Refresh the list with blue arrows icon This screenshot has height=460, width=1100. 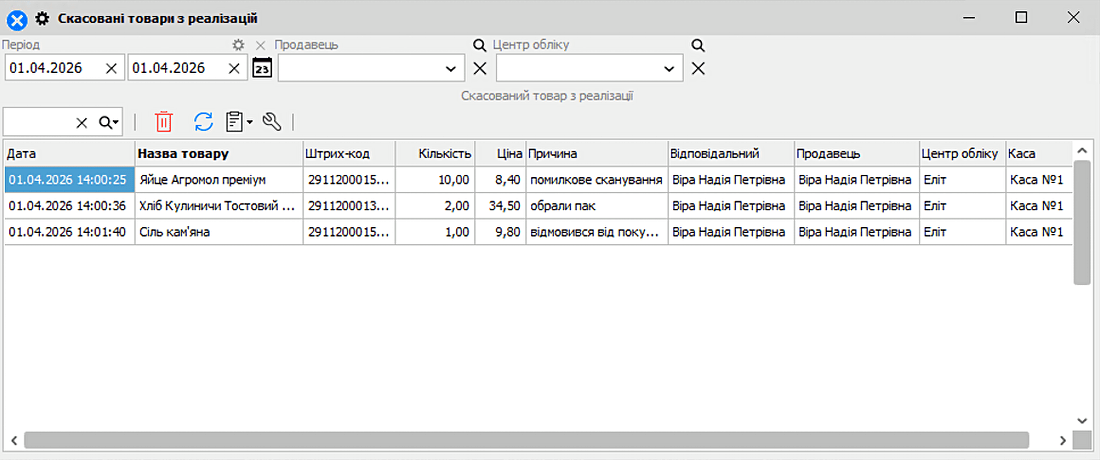(x=203, y=122)
